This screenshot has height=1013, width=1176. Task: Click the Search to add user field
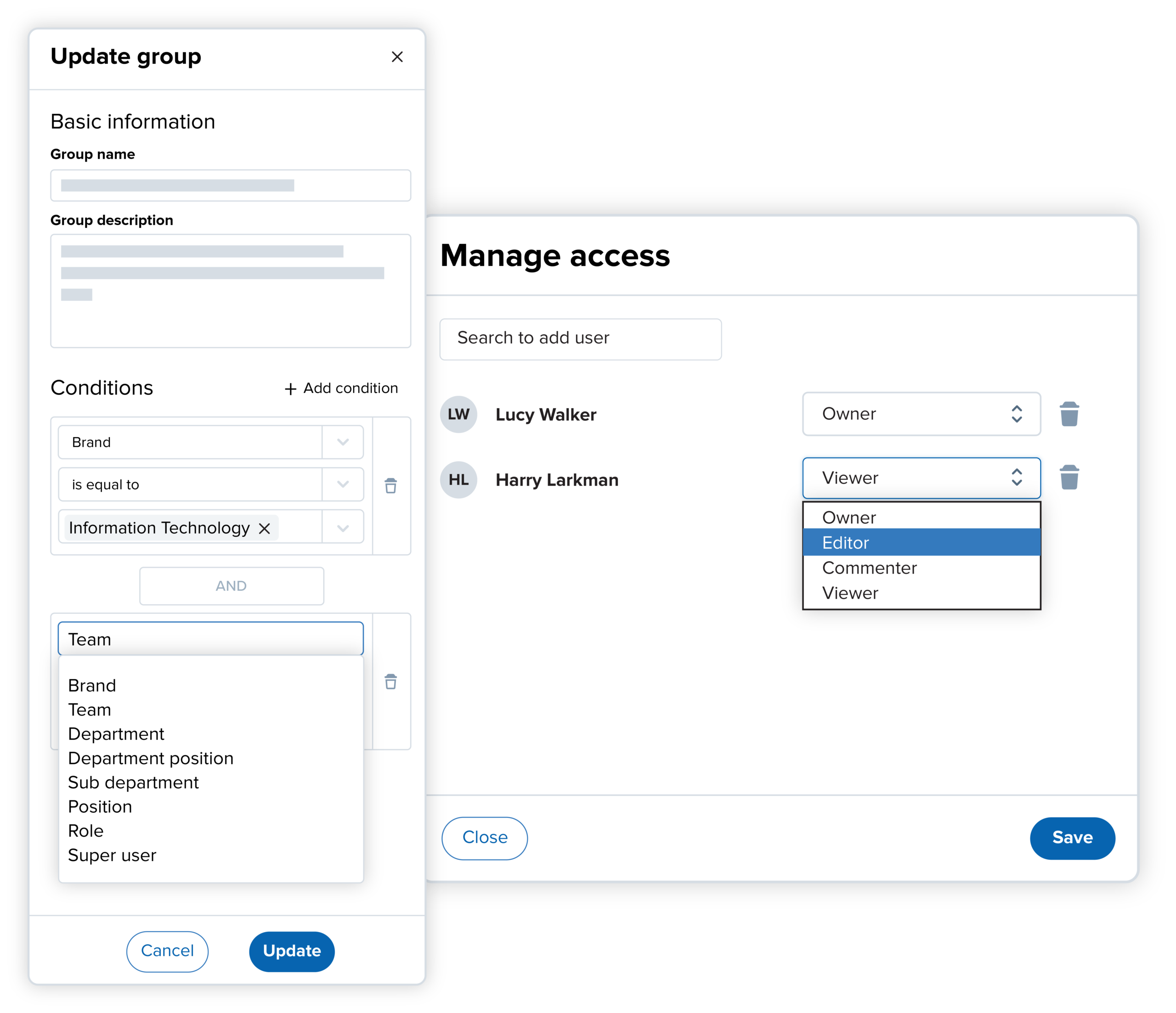[580, 339]
